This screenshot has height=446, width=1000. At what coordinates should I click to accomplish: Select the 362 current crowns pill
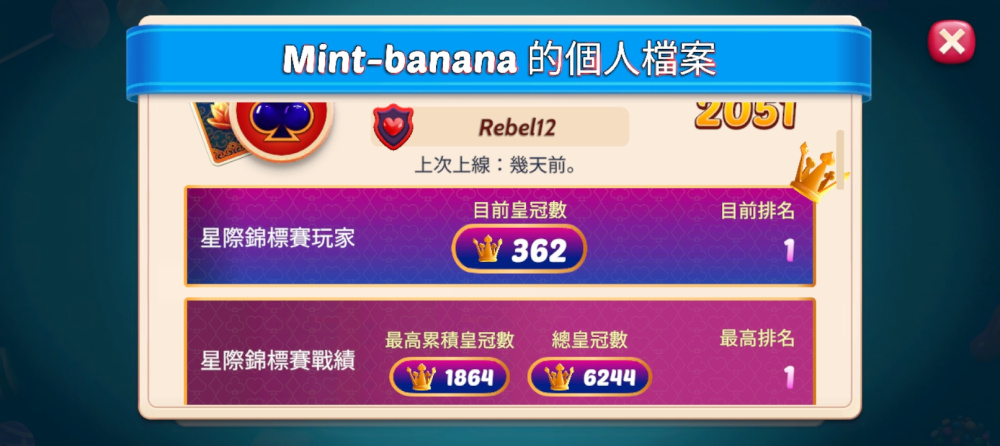click(x=519, y=249)
